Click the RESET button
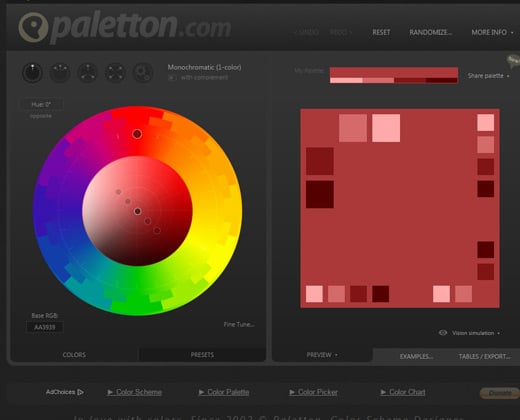 (x=381, y=32)
